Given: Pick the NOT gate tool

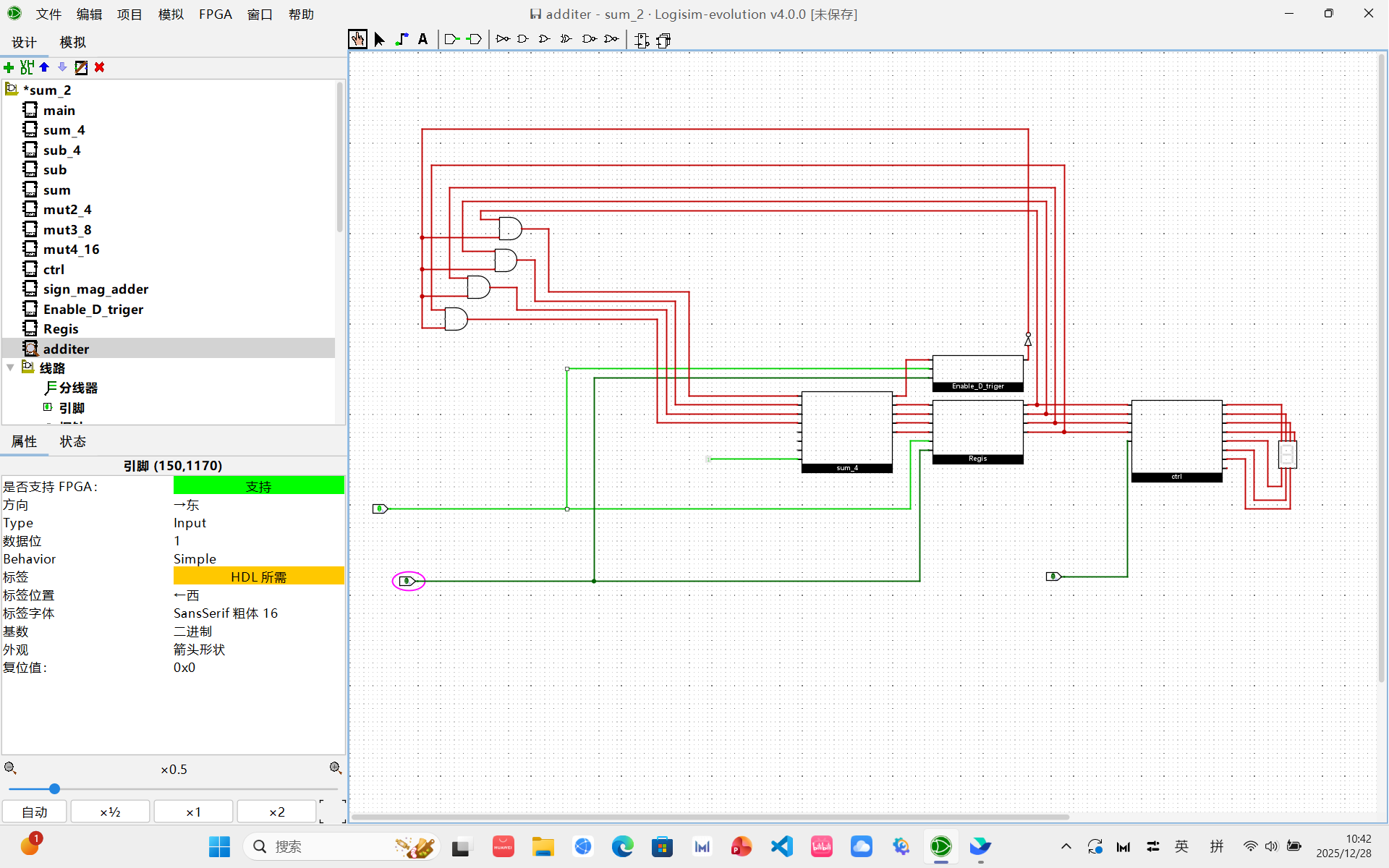Looking at the screenshot, I should (x=502, y=39).
